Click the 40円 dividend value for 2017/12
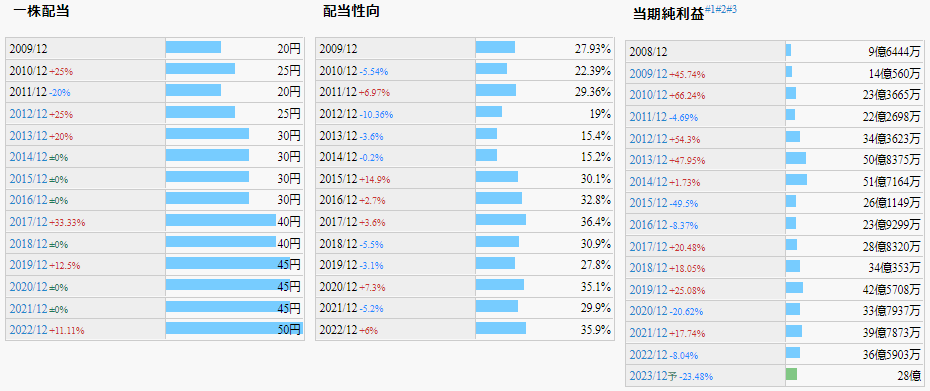The height and width of the screenshot is (391, 930). pos(290,222)
